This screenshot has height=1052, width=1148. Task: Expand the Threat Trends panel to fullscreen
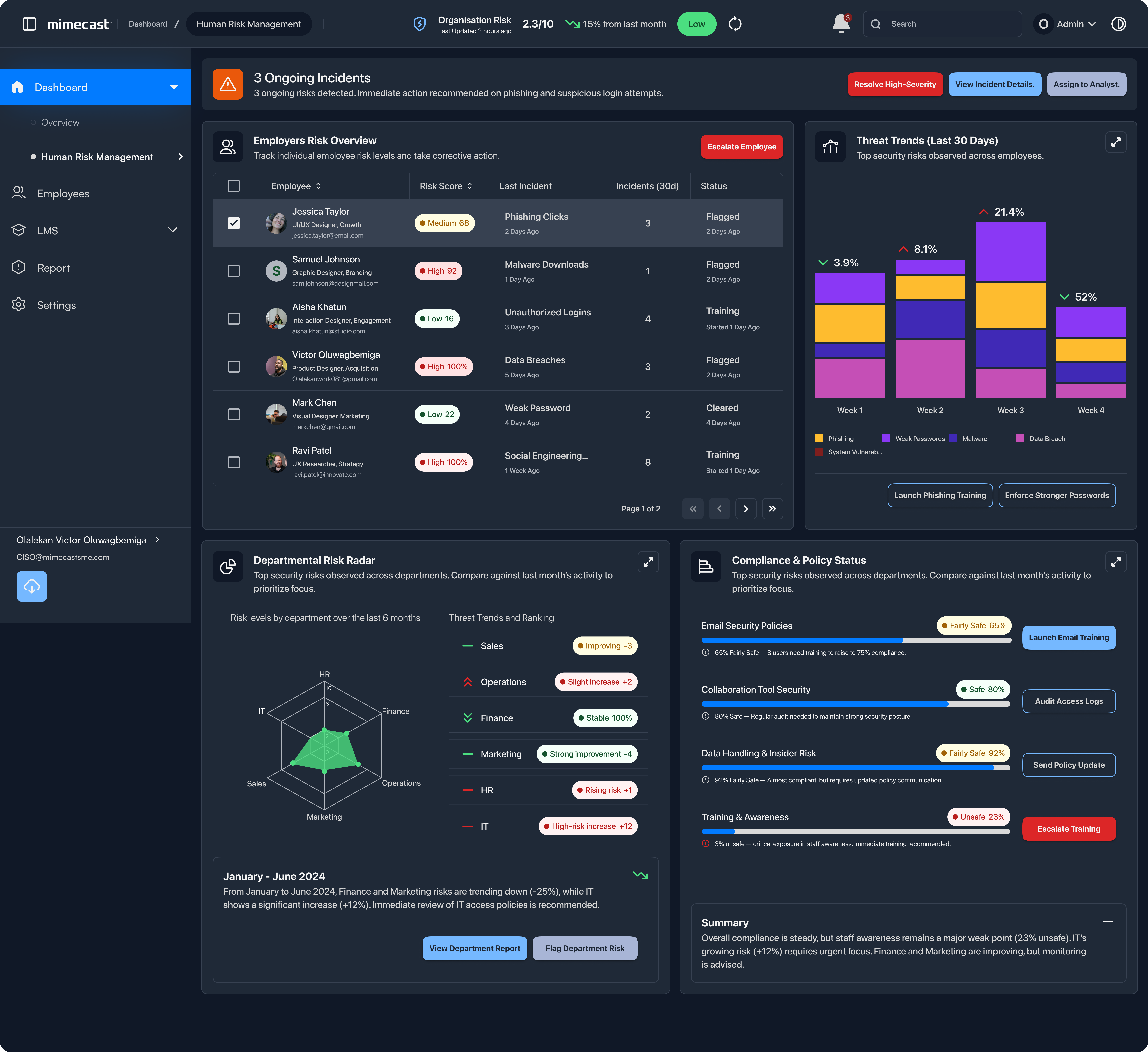point(1116,142)
